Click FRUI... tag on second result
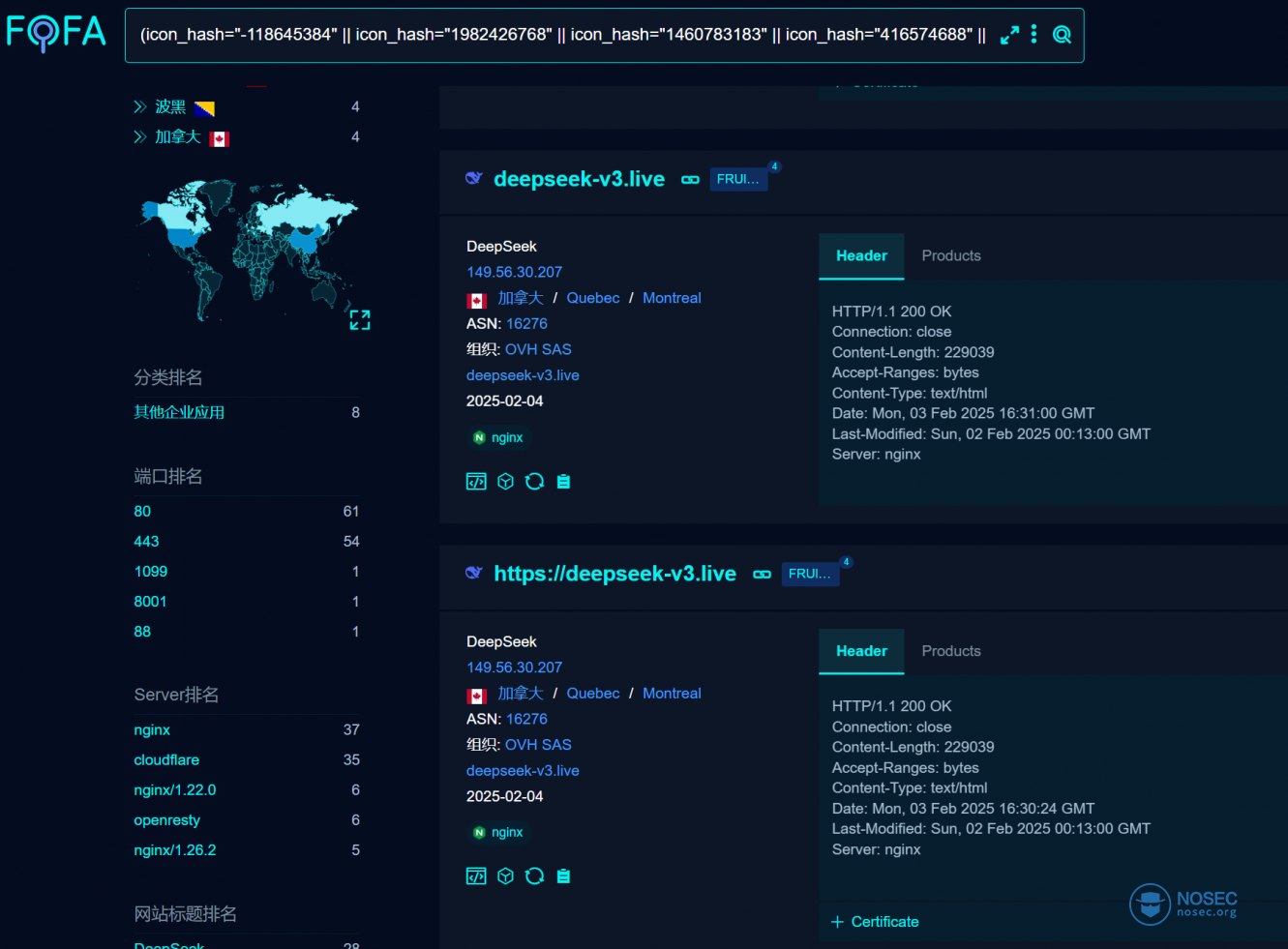This screenshot has width=1288, height=949. click(810, 574)
